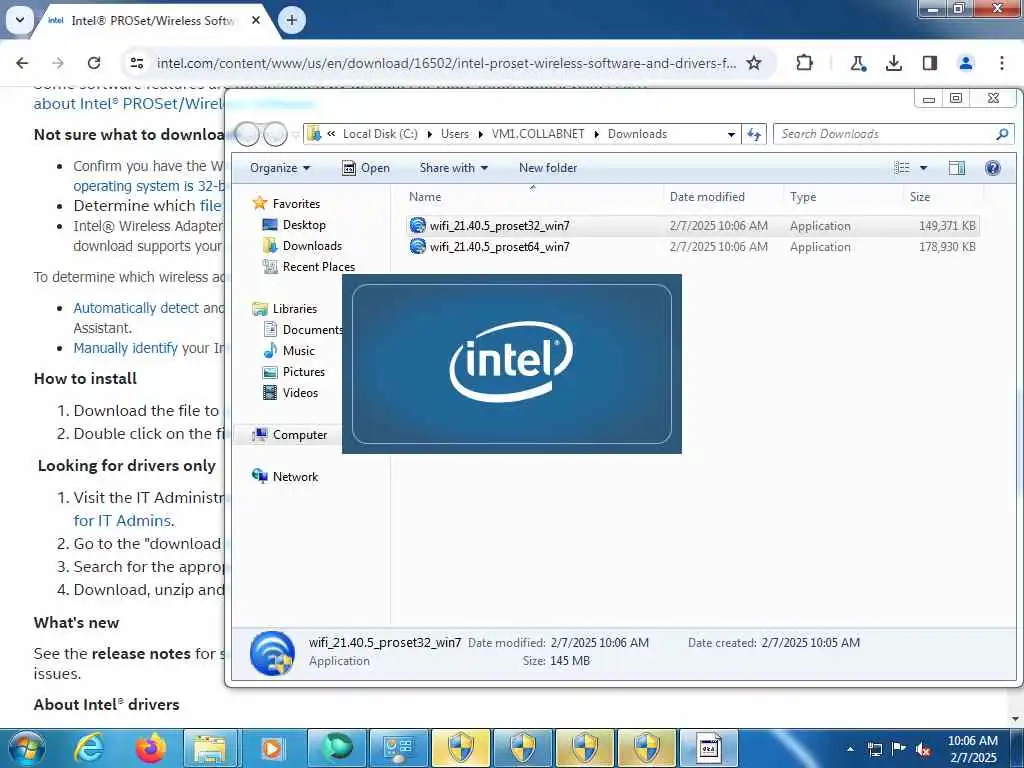The width and height of the screenshot is (1024, 768).
Task: Open Chrome downloads tray icon
Action: point(893,63)
